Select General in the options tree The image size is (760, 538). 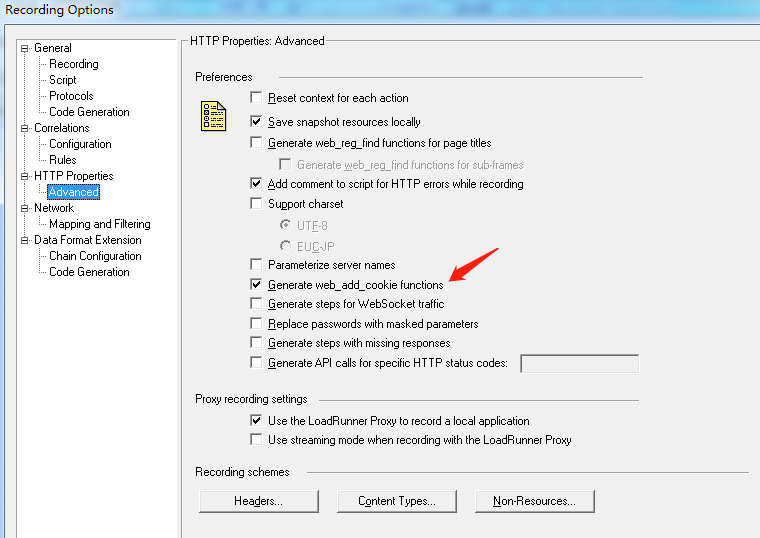tap(53, 48)
